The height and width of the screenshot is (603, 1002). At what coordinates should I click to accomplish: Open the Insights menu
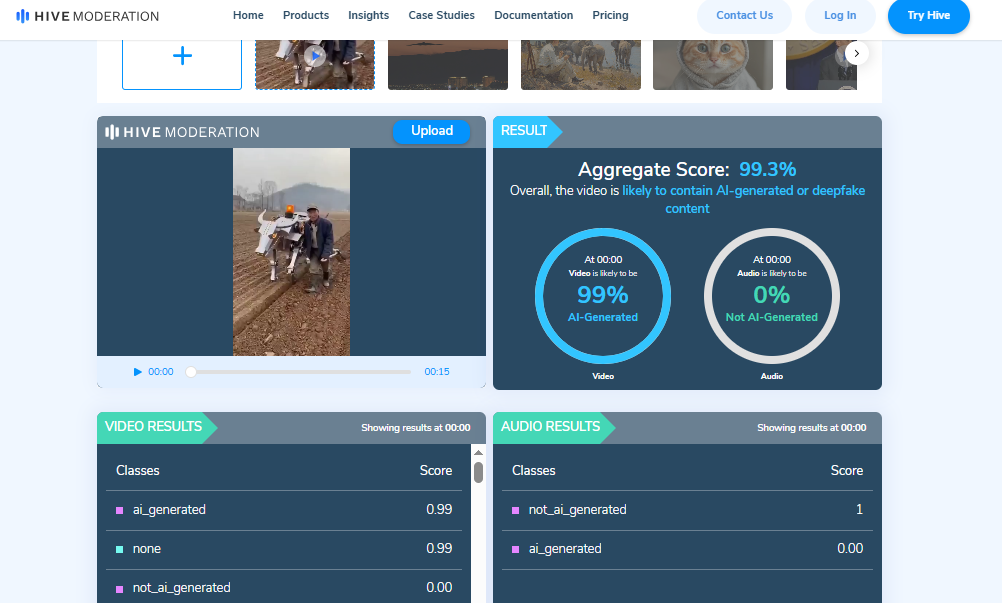[x=368, y=16]
